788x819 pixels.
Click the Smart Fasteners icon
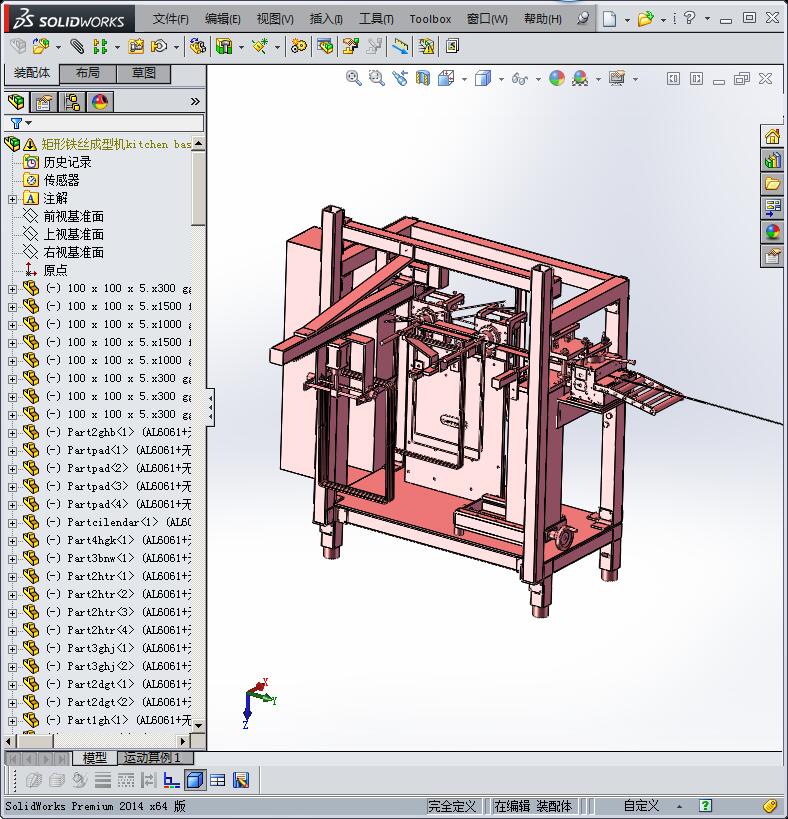point(136,46)
